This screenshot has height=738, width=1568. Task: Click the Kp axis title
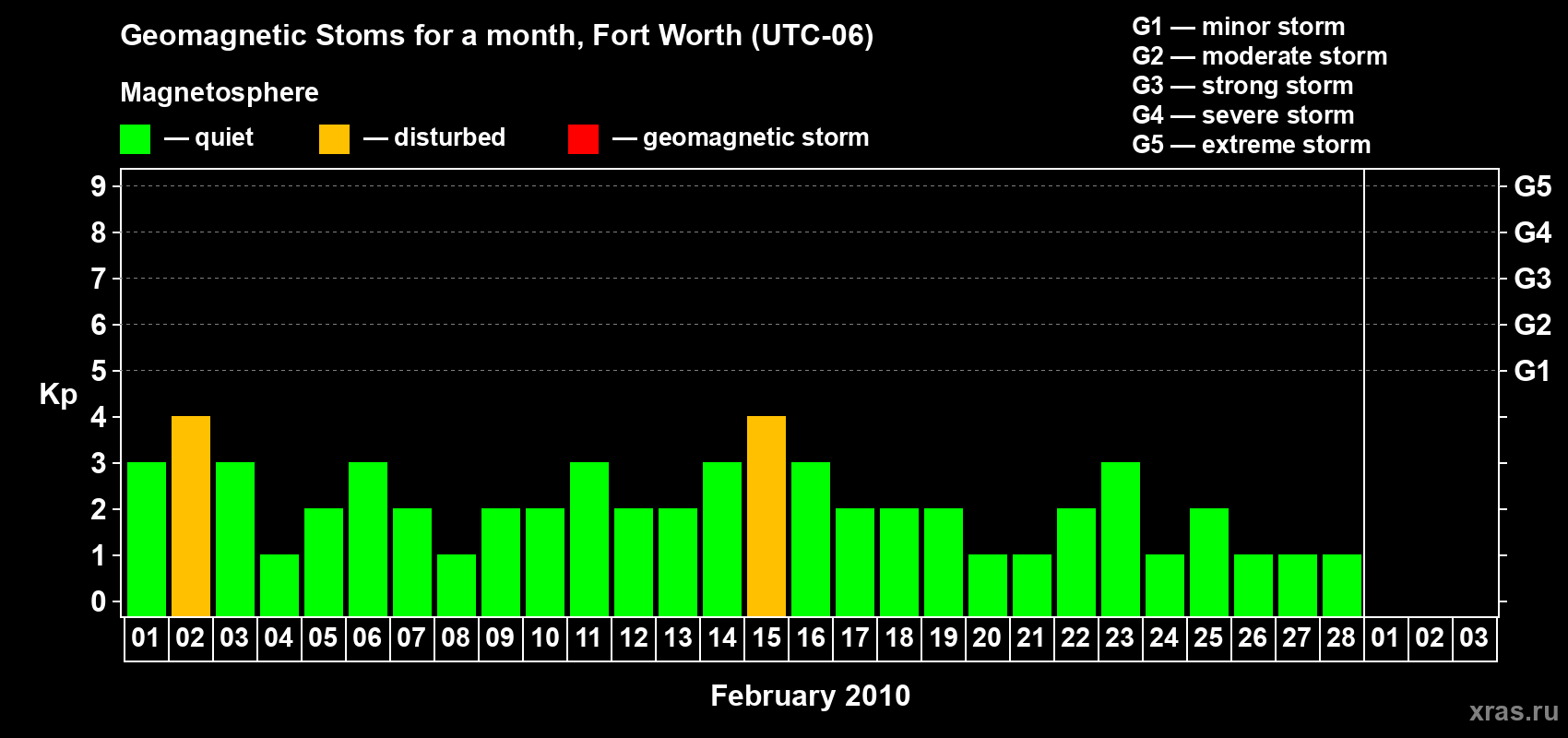[58, 395]
